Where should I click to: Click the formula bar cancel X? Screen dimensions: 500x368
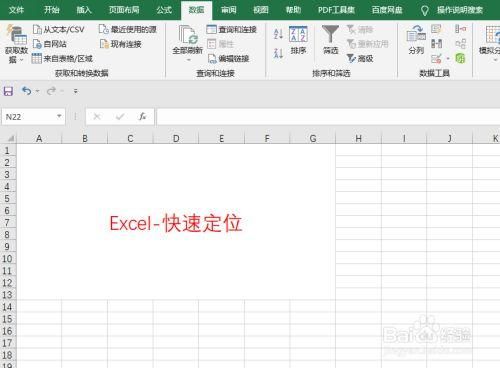point(97,116)
